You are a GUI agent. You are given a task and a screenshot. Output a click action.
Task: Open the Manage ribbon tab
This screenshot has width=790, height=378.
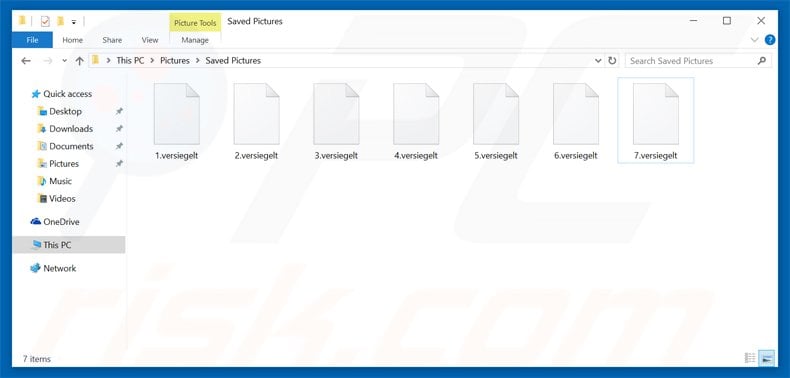pyautogui.click(x=195, y=40)
